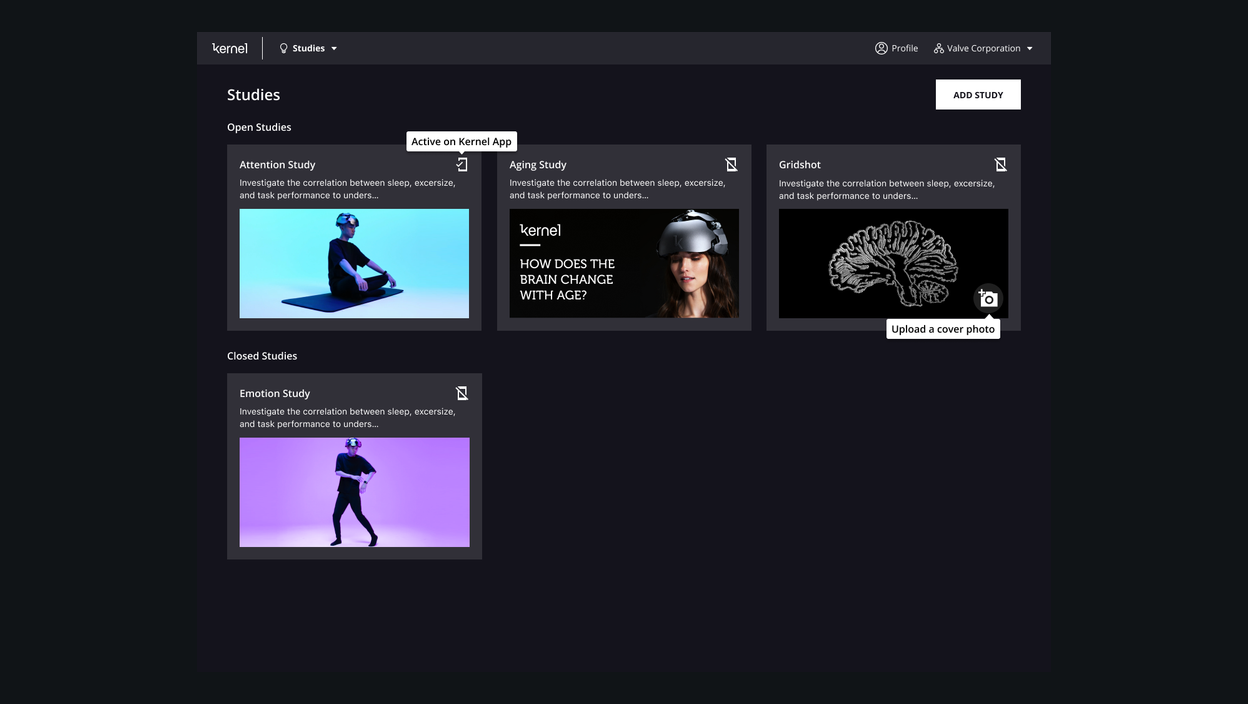Click the upload cover photo camera icon

pos(988,298)
